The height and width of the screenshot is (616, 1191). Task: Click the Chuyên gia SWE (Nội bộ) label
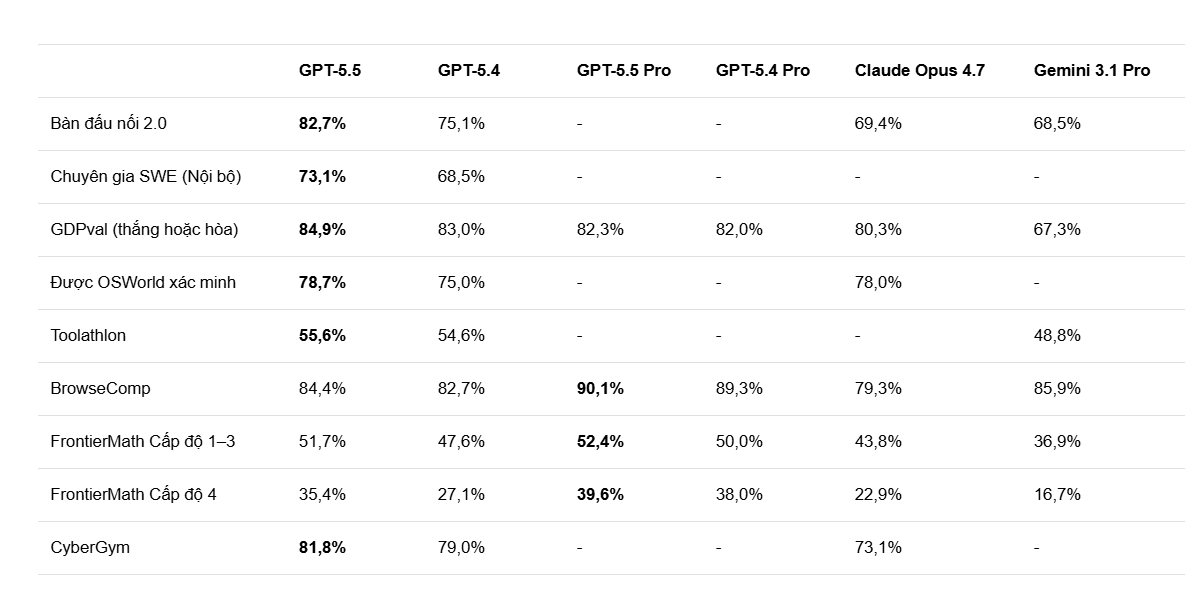pos(145,176)
